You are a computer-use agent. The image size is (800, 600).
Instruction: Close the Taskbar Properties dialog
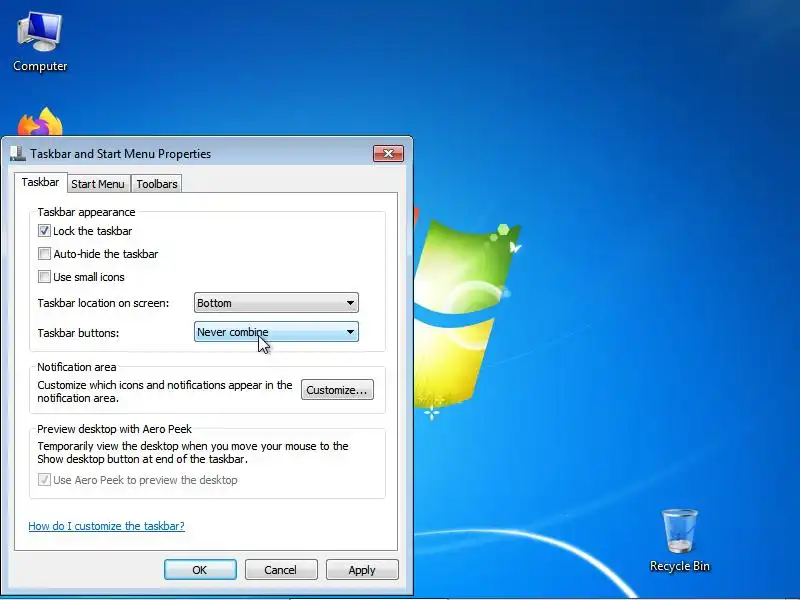point(388,154)
